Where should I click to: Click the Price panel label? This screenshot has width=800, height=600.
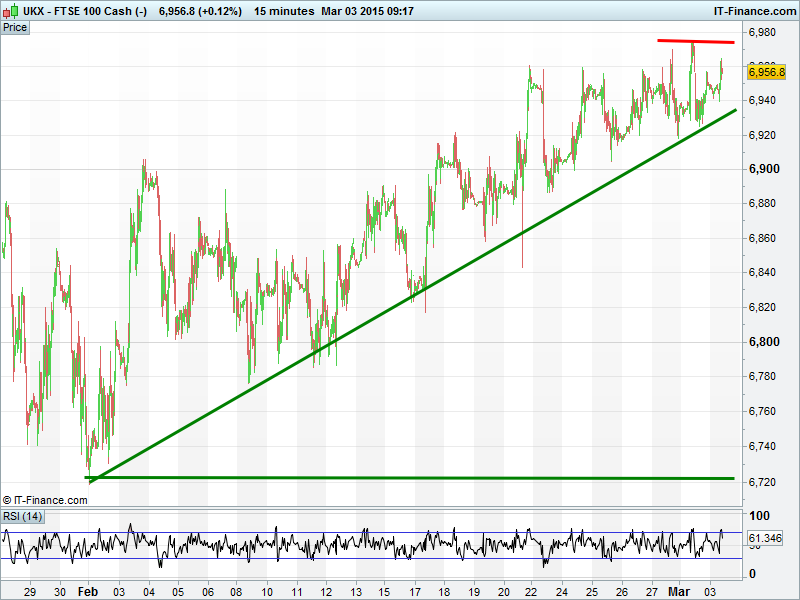coord(15,27)
